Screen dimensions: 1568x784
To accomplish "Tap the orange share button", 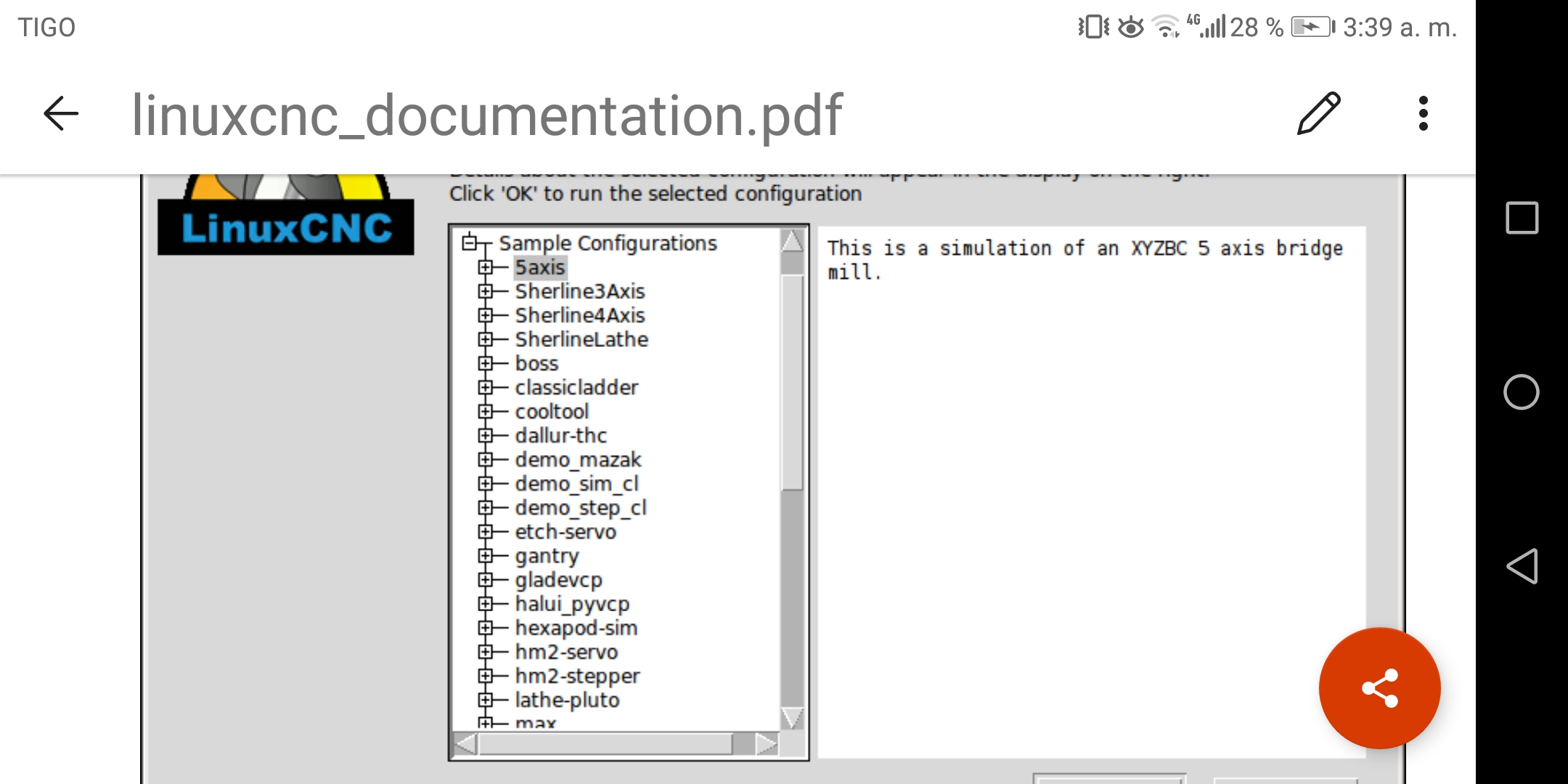I will 1379,687.
